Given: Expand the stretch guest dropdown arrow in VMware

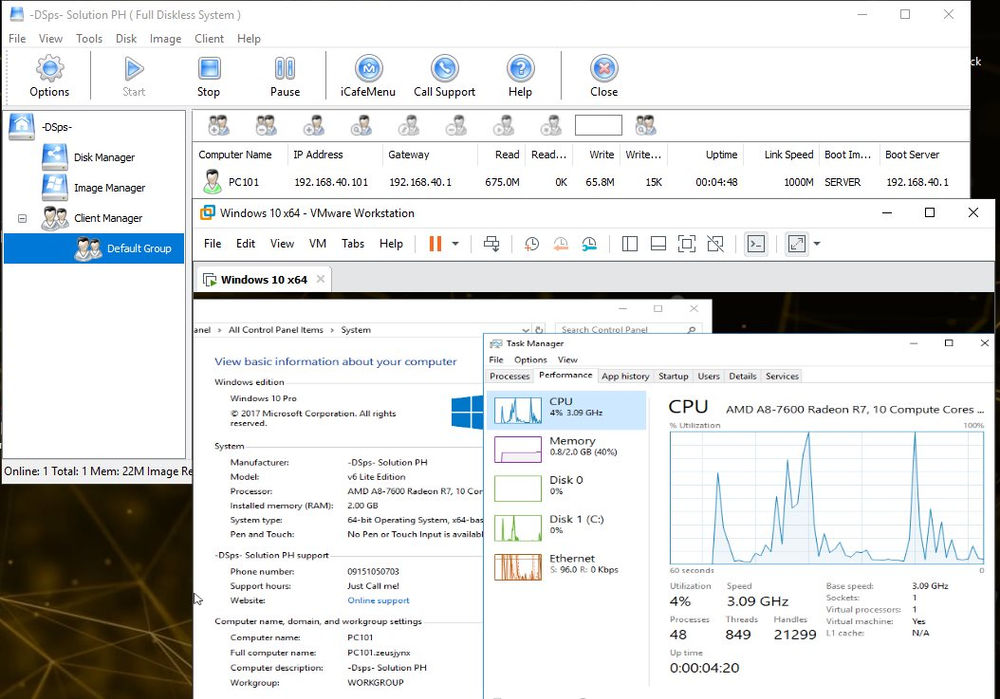Looking at the screenshot, I should coord(817,244).
